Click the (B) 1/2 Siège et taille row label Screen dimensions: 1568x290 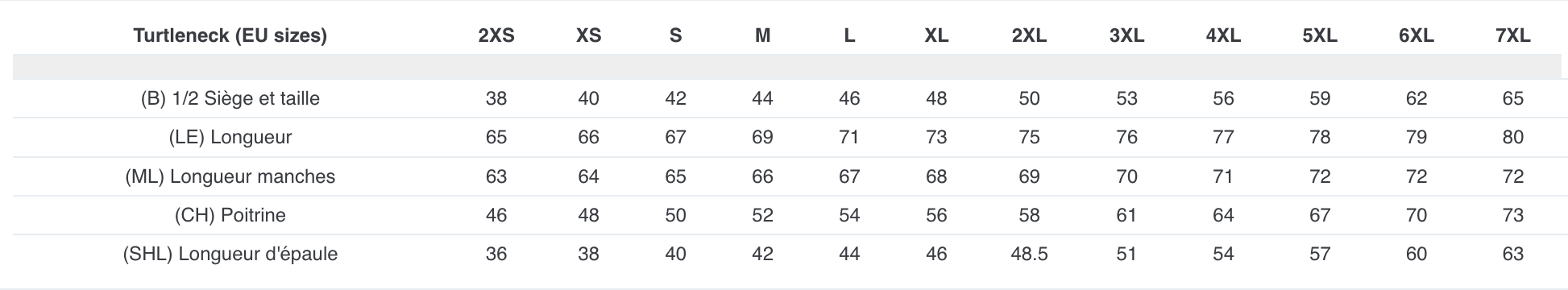(230, 98)
